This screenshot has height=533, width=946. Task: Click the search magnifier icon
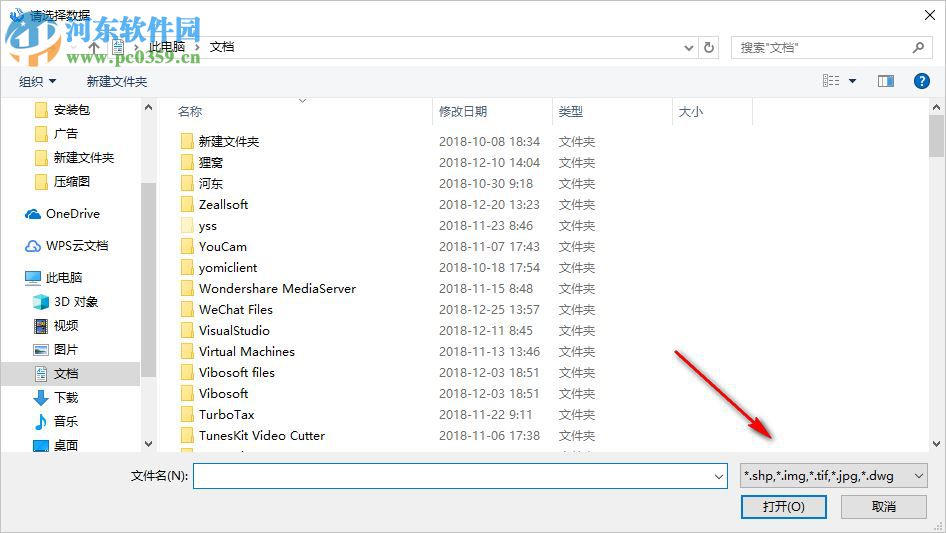tap(918, 47)
